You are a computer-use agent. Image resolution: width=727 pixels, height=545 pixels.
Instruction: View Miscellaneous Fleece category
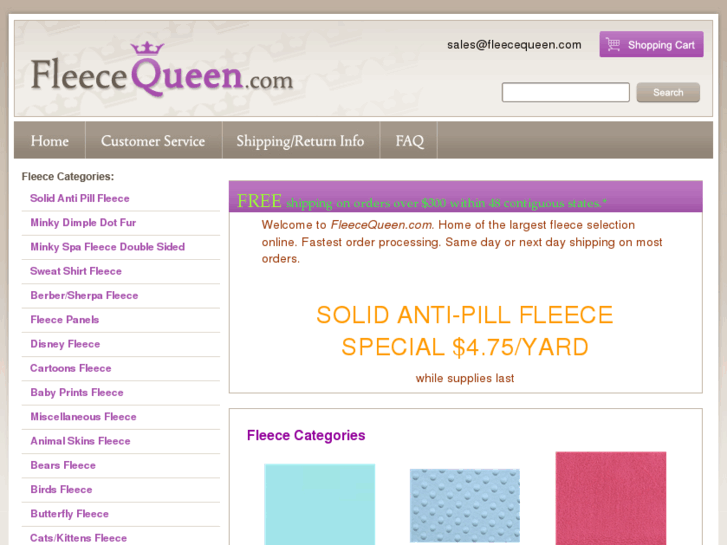[83, 417]
